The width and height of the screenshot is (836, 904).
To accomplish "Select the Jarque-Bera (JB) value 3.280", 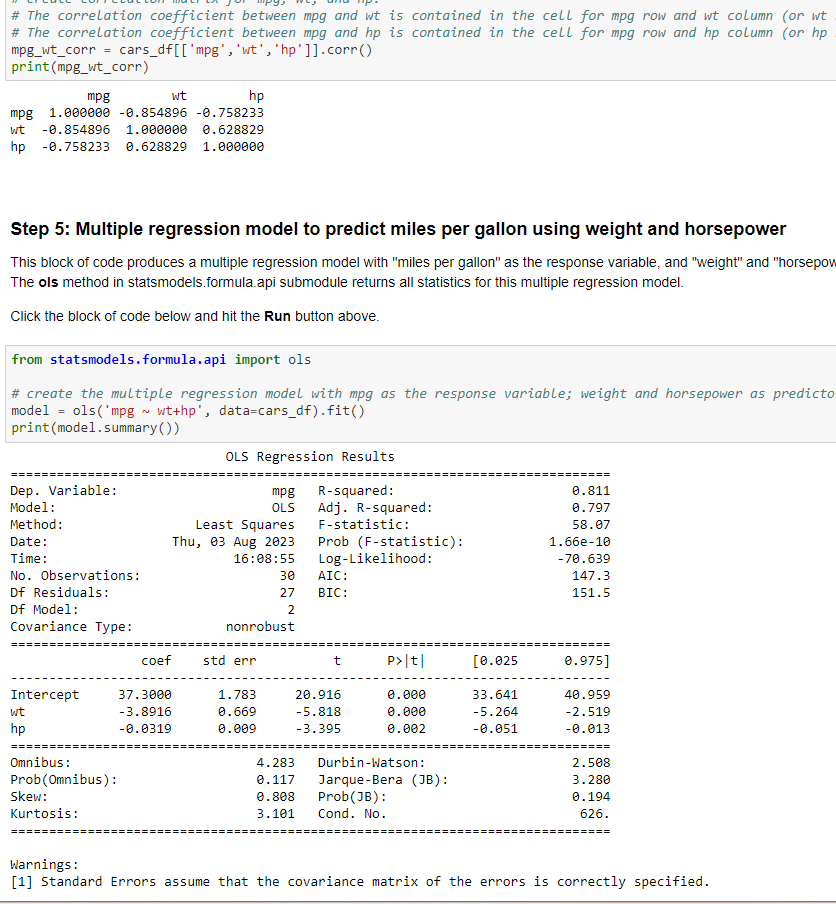I will [591, 780].
